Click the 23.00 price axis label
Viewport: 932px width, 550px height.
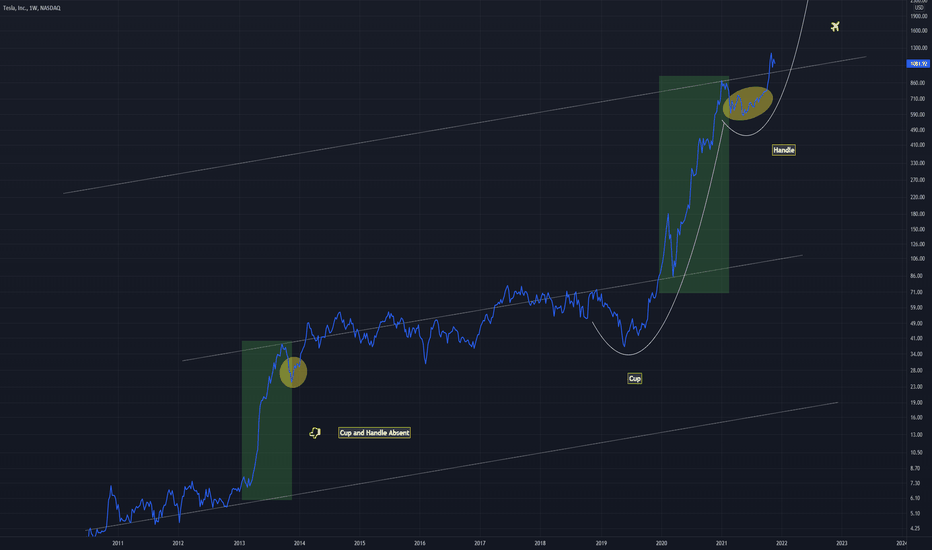[917, 386]
